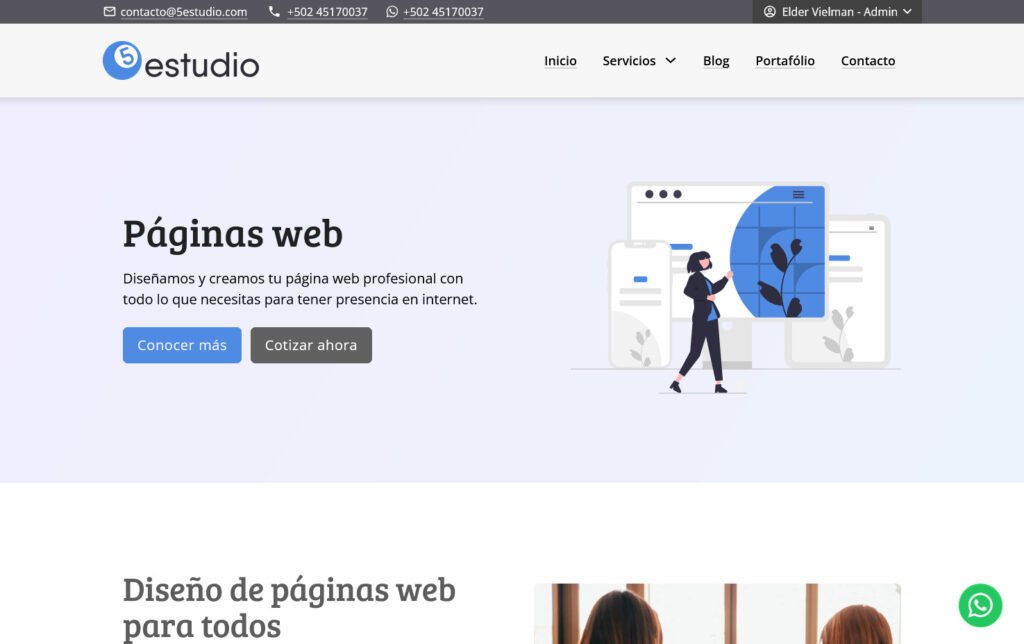Open the contacto@5estudio.com email link
This screenshot has width=1024, height=644.
pyautogui.click(x=184, y=12)
